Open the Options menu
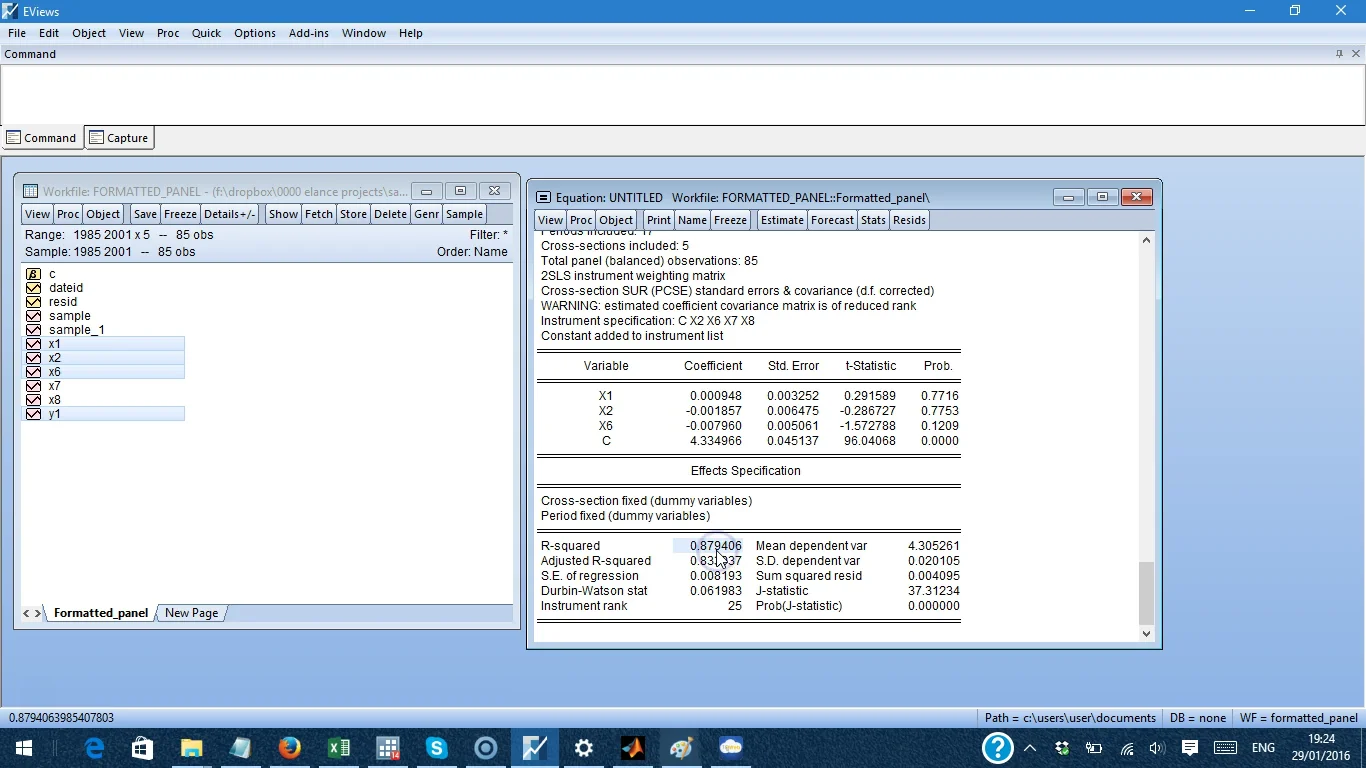1366x768 pixels. click(x=255, y=33)
